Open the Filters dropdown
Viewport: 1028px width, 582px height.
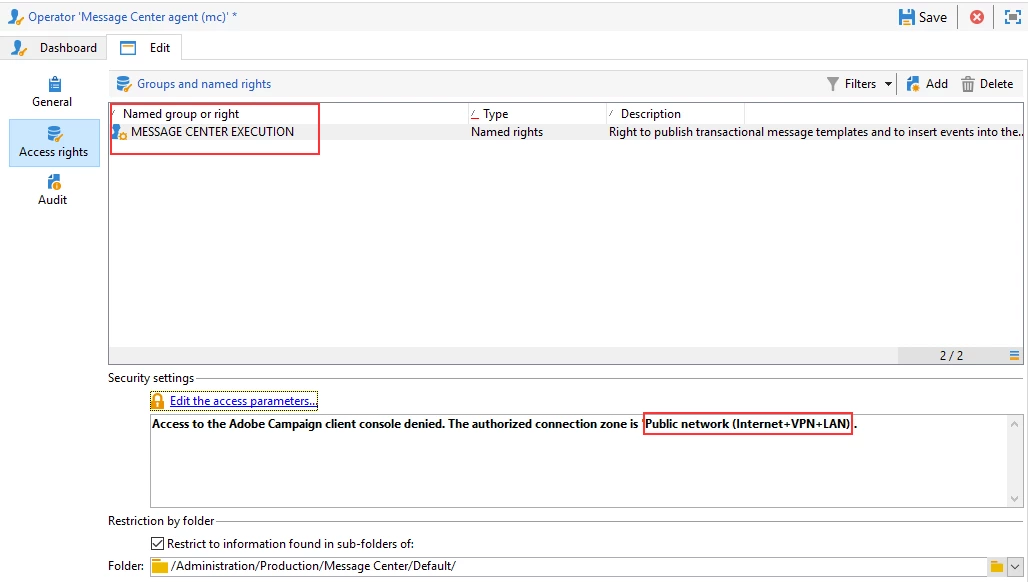[x=860, y=84]
